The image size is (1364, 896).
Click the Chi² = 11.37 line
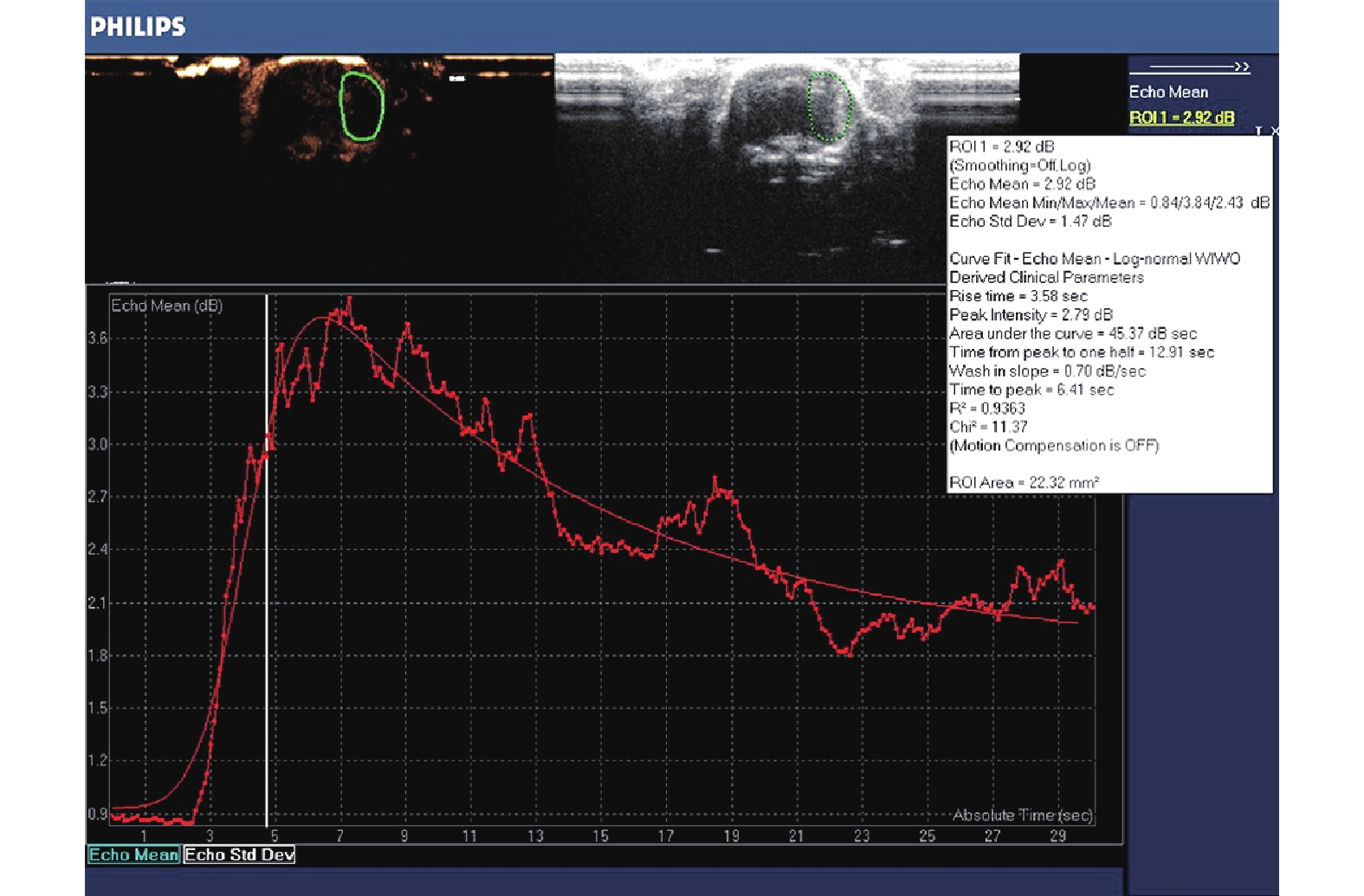click(x=988, y=427)
